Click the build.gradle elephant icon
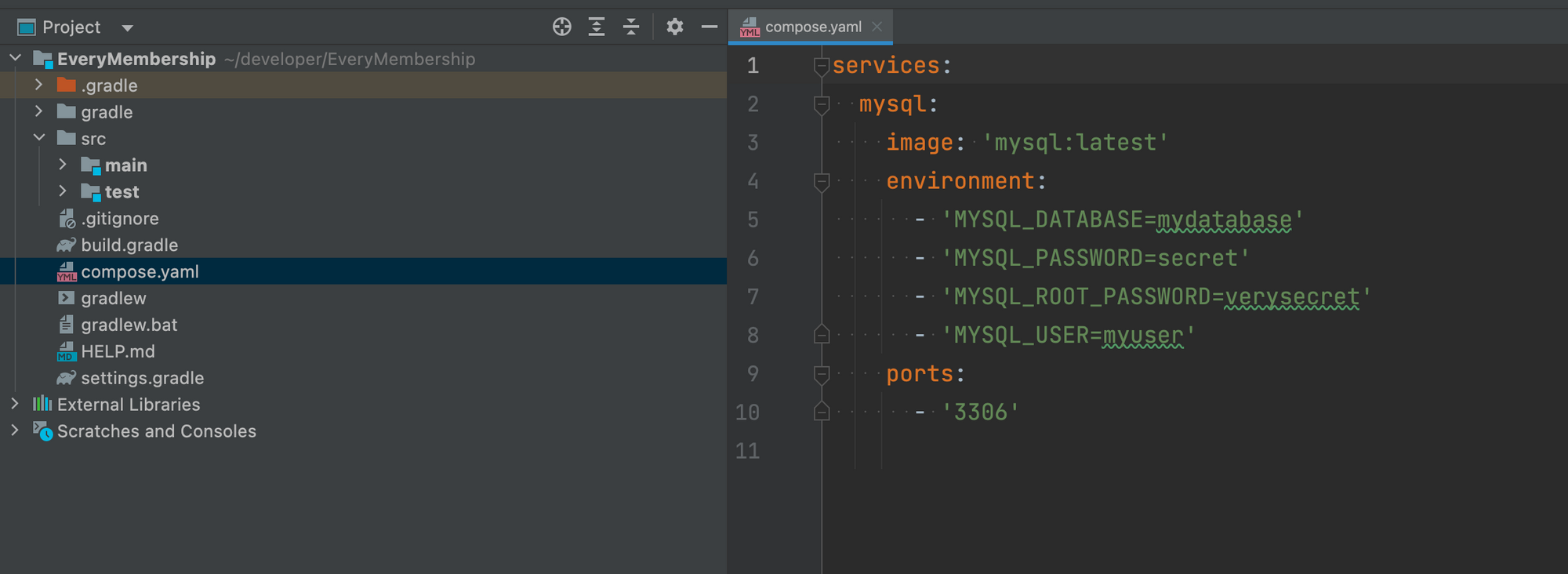This screenshot has width=1568, height=574. coord(67,245)
